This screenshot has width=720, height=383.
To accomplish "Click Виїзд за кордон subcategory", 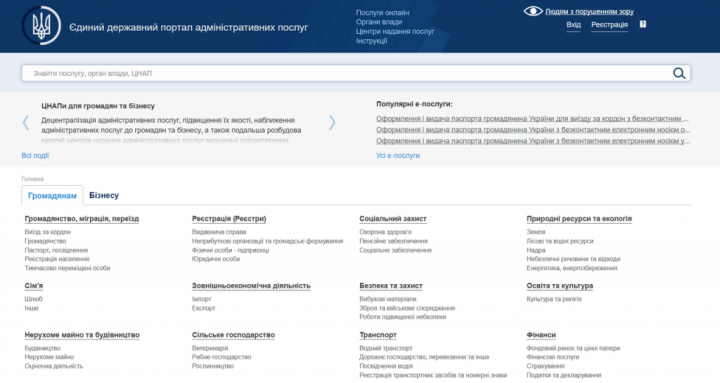I will point(48,232).
